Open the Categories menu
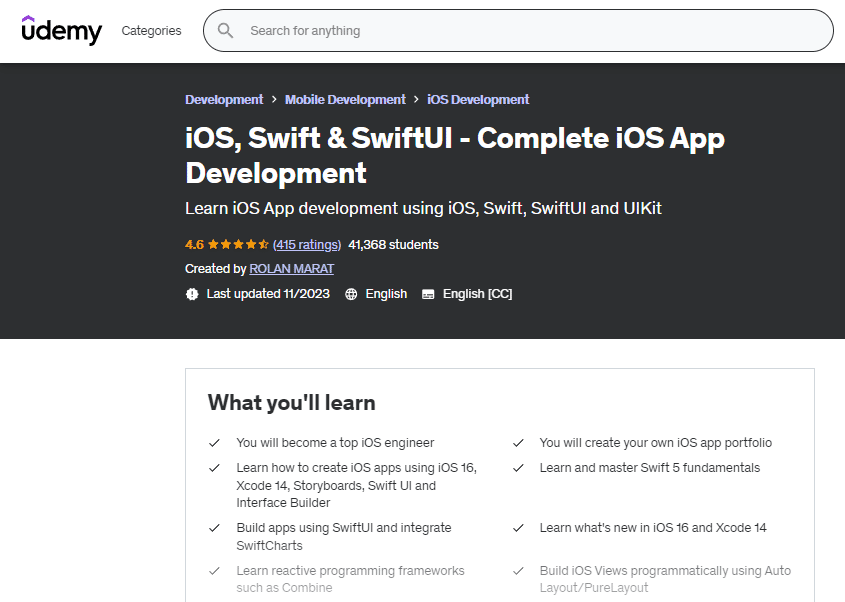 click(x=151, y=31)
